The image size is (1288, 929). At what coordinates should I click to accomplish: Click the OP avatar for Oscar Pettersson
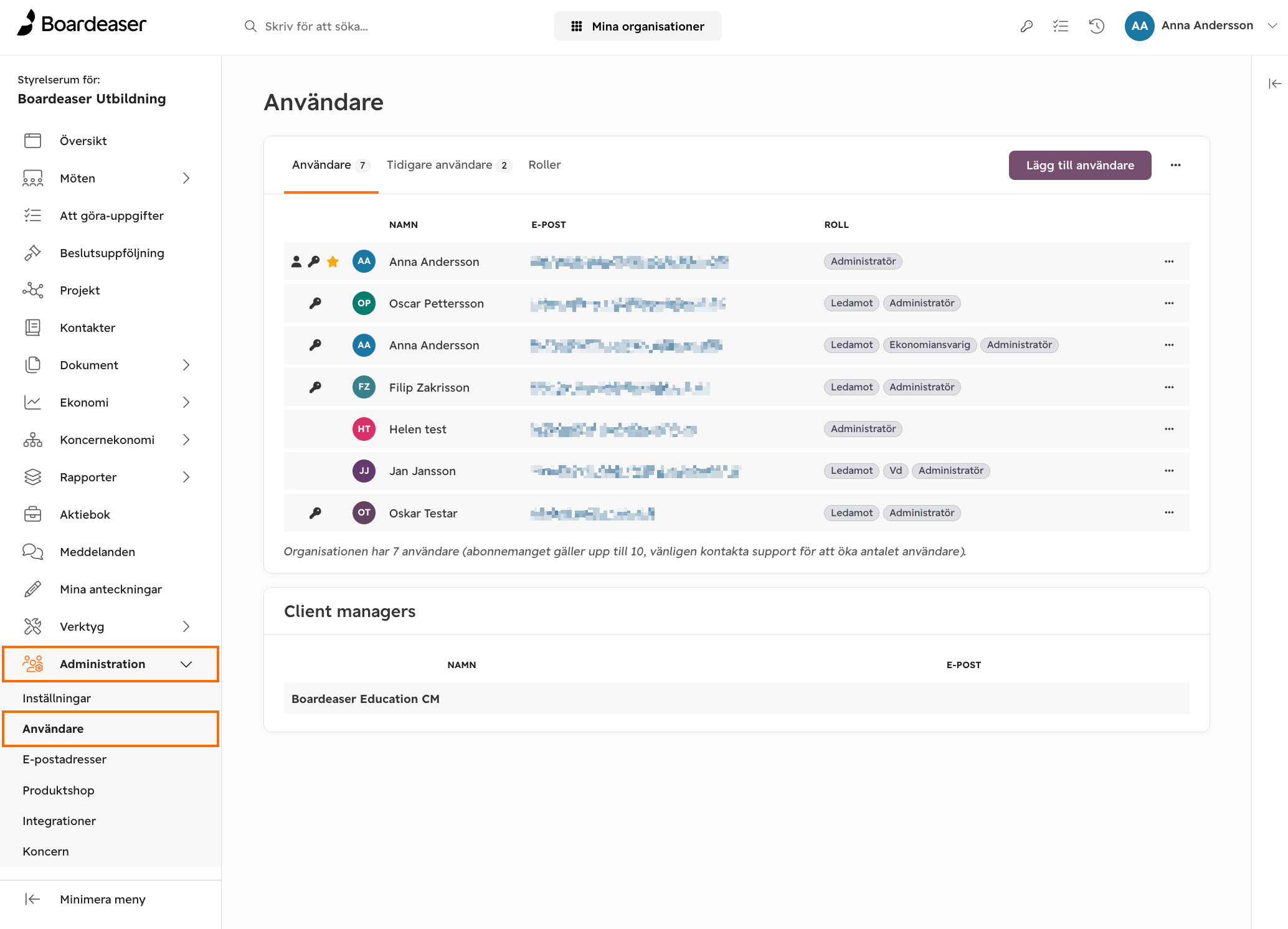[x=364, y=303]
